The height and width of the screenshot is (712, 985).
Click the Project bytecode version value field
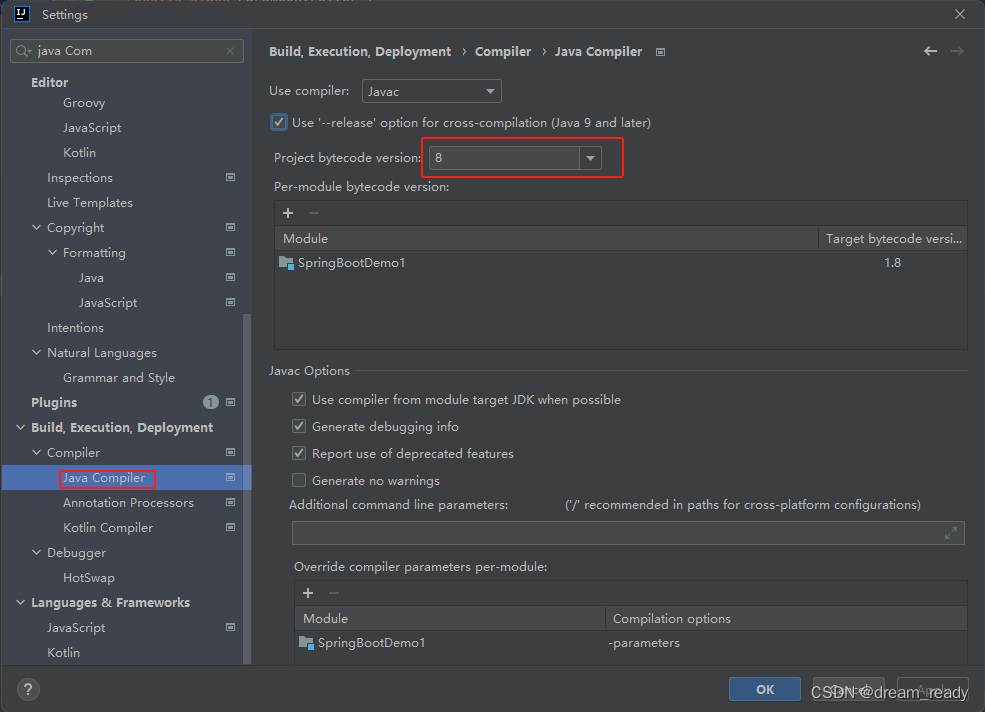click(x=504, y=158)
